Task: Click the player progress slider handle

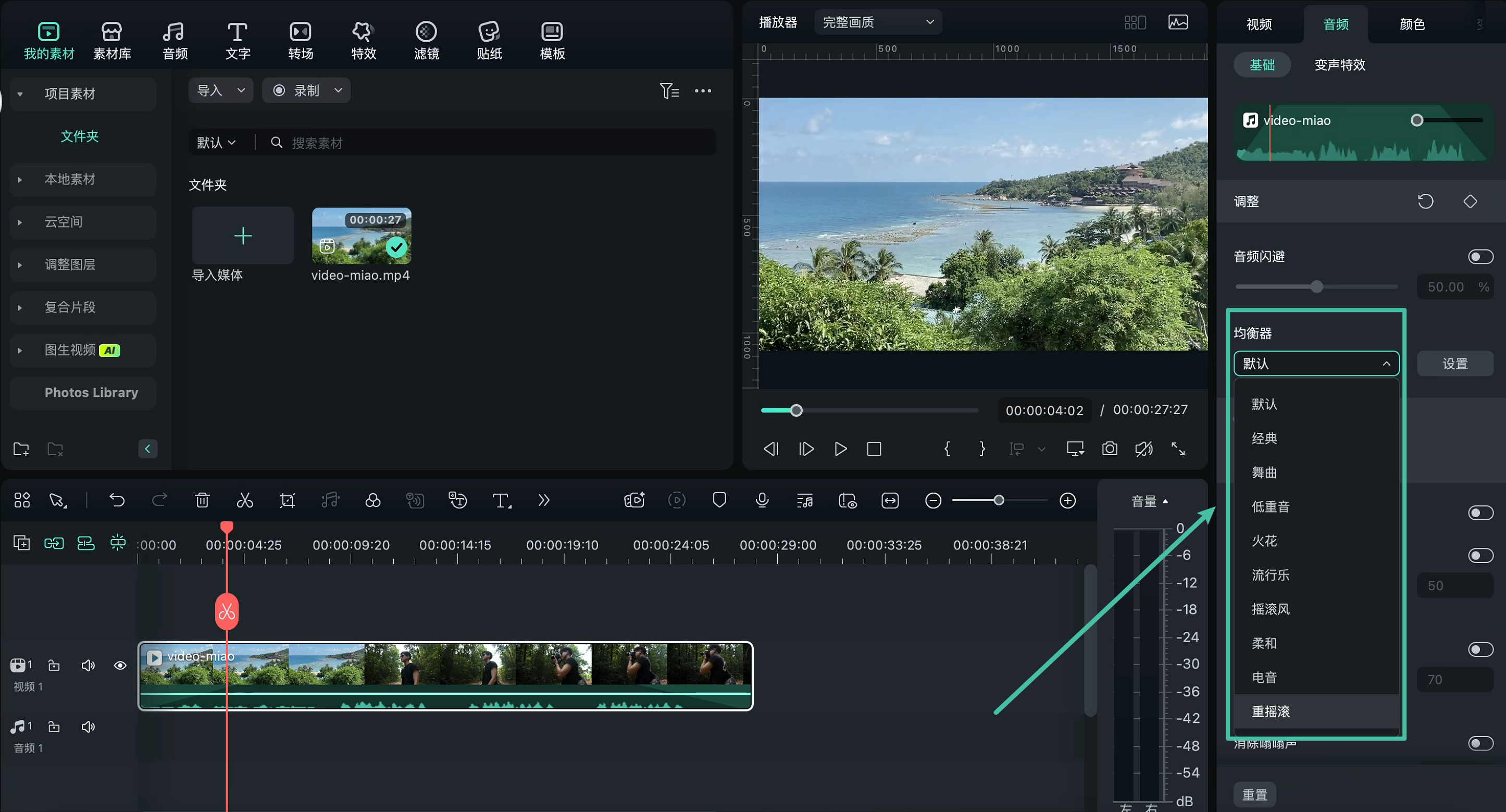Action: click(795, 410)
